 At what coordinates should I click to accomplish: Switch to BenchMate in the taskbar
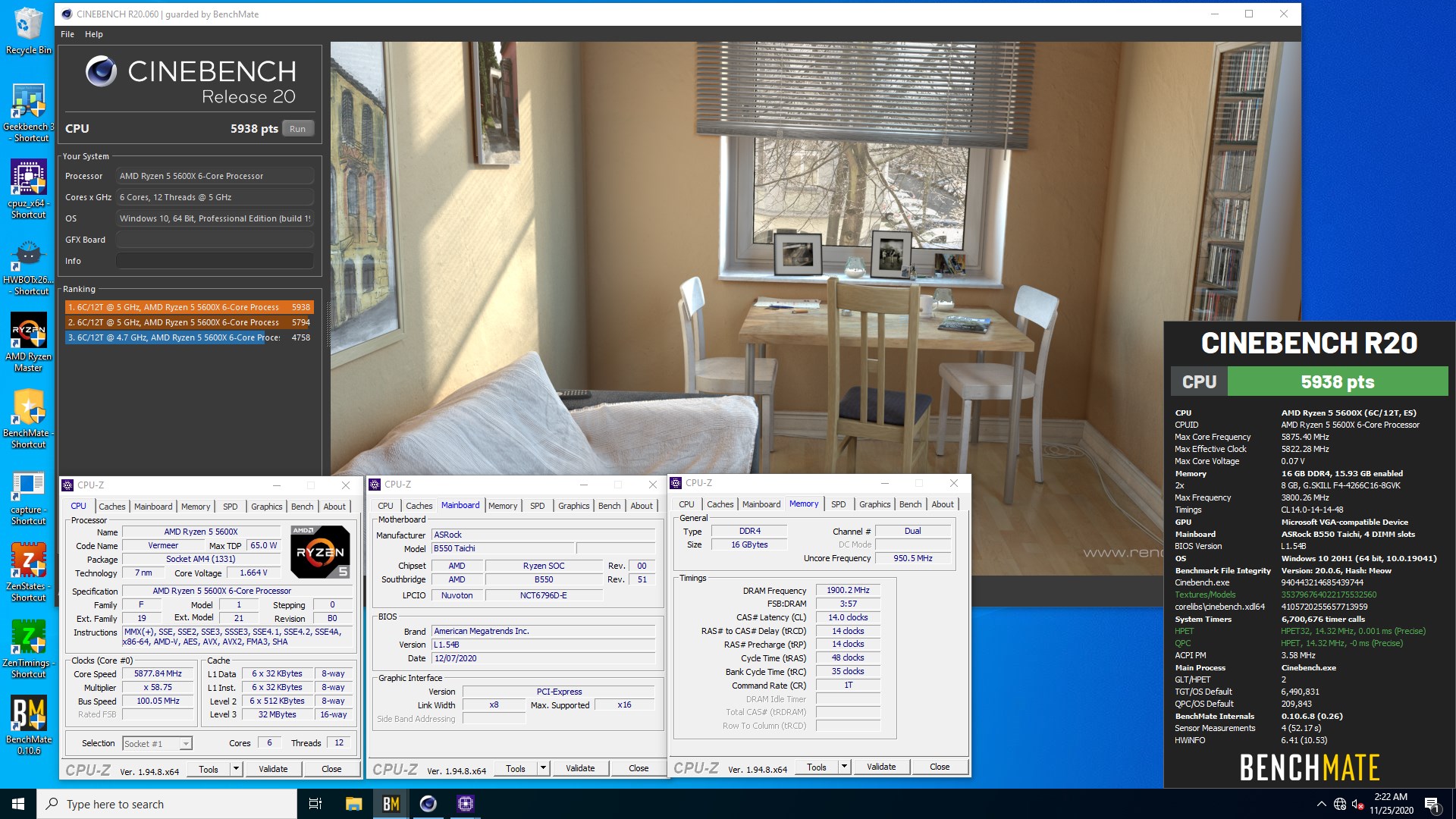(391, 804)
